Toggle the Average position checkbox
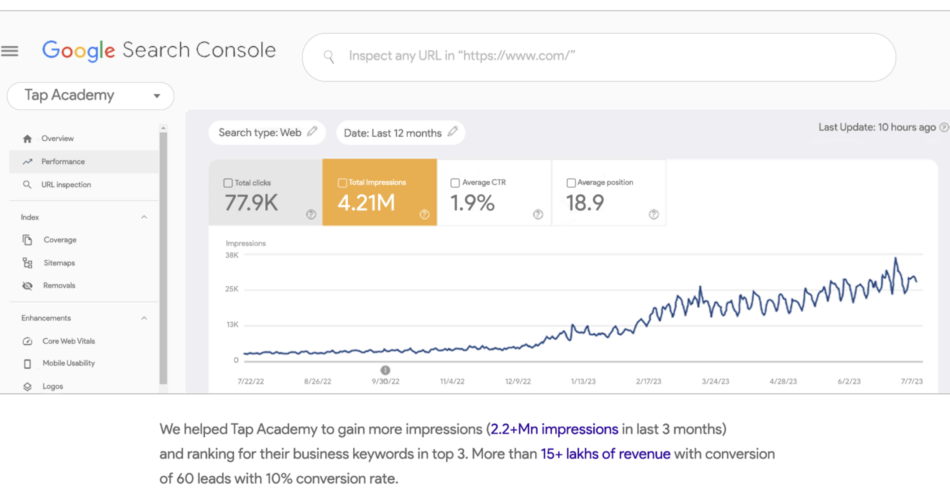Screen dimensions: 950x500 [571, 182]
